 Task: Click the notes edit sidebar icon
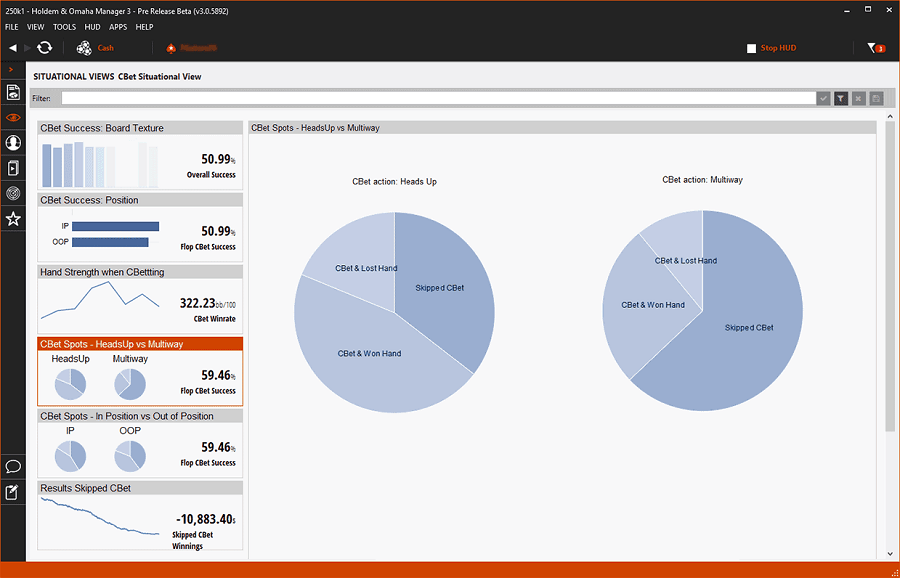[13, 492]
